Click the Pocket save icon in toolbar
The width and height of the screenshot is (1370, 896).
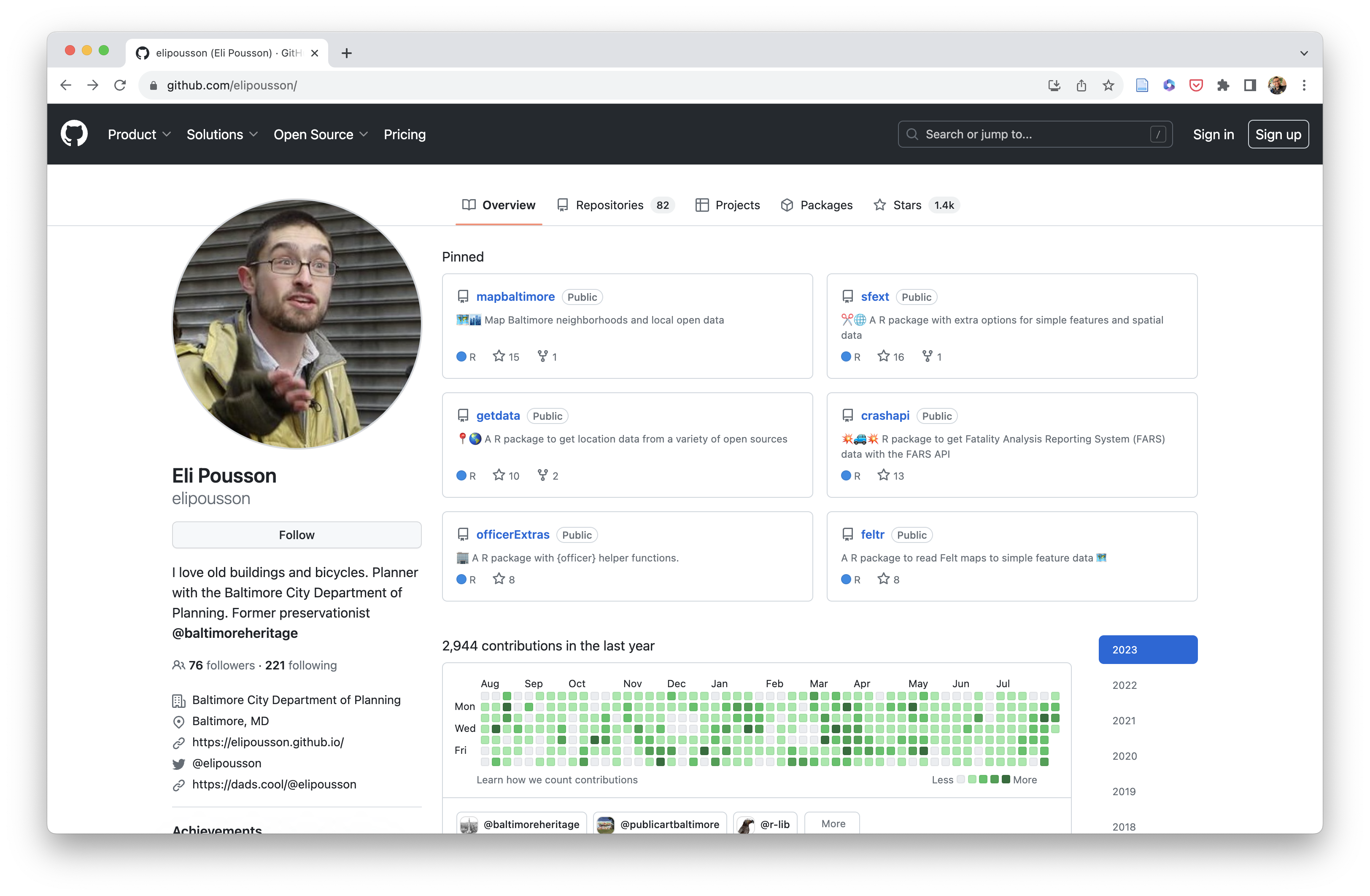click(x=1195, y=85)
